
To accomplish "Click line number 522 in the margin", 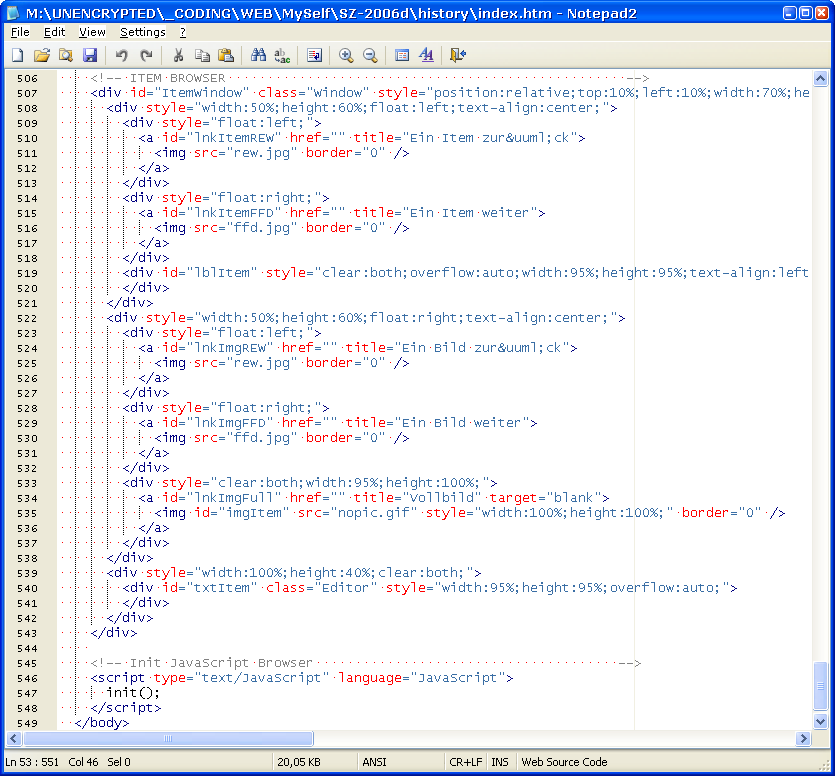I will click(27, 318).
